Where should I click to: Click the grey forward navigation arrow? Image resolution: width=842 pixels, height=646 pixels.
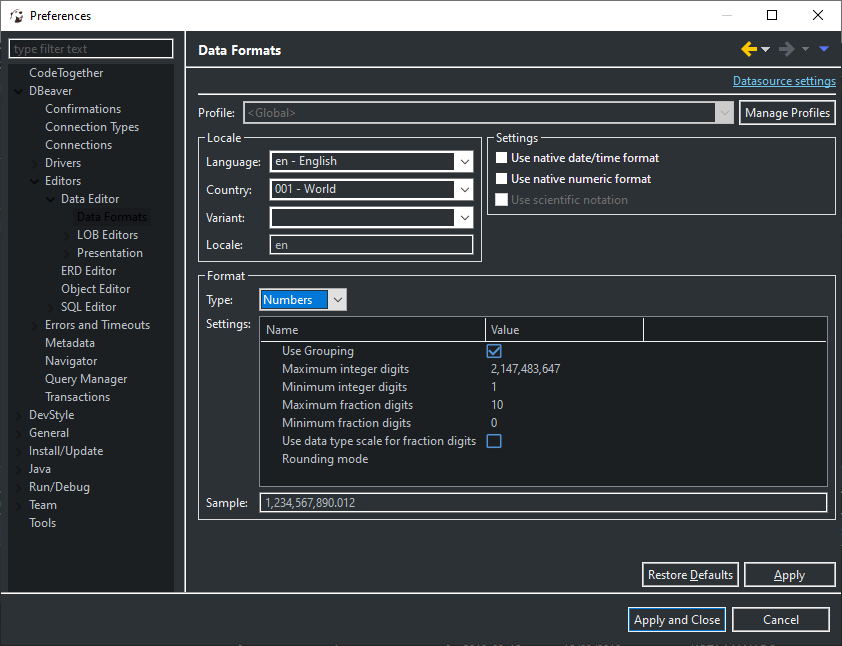pos(787,49)
